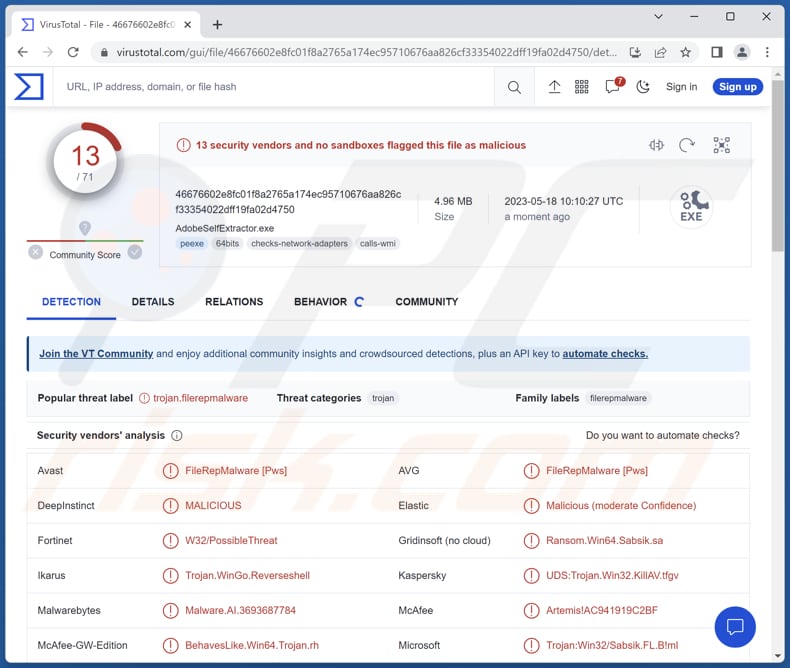
Task: Click the page vertical scrollbar thumb
Action: [x=777, y=166]
